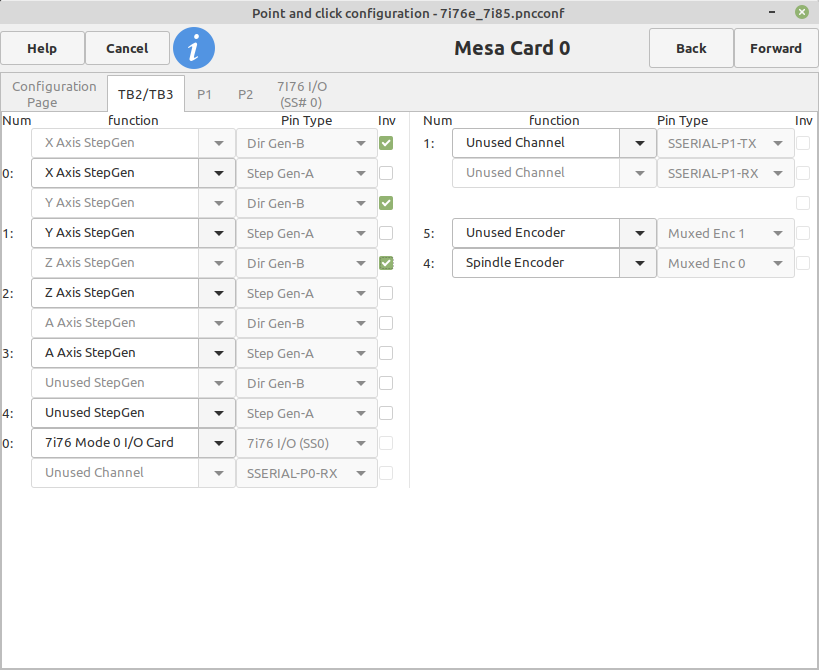Image resolution: width=819 pixels, height=670 pixels.
Task: Click the row number '2:' label
Action: pos(8,293)
